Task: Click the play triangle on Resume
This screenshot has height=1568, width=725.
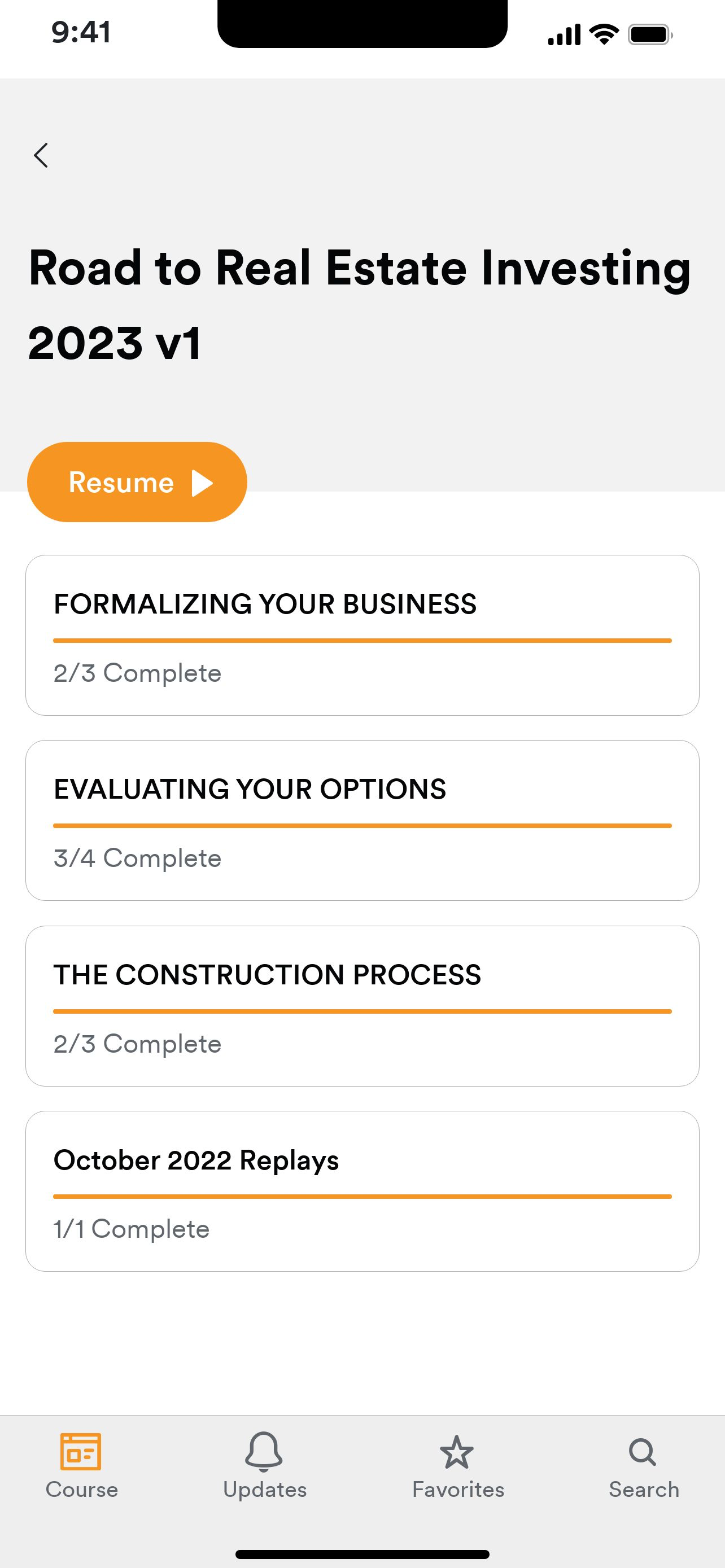Action: (x=203, y=483)
